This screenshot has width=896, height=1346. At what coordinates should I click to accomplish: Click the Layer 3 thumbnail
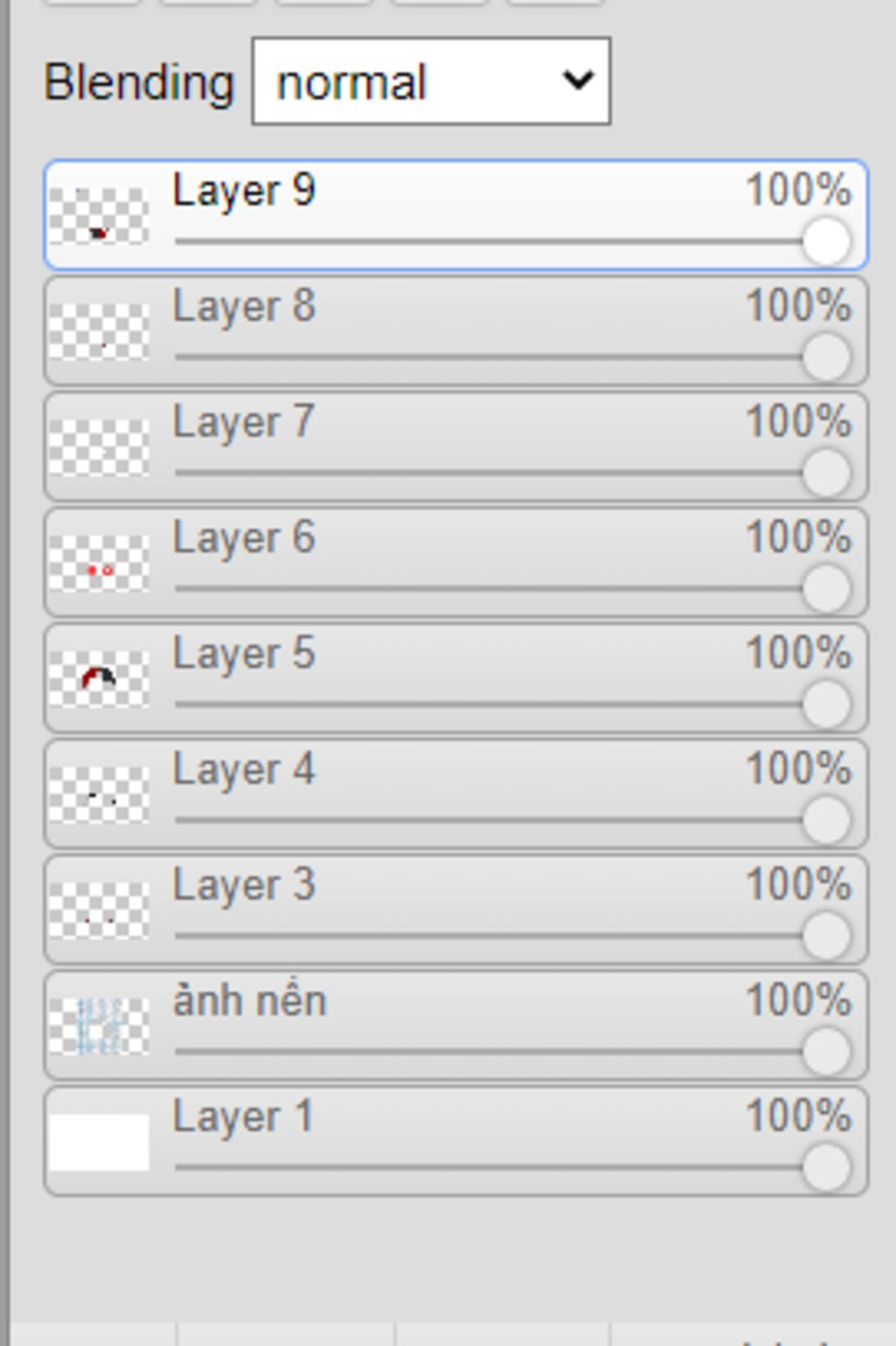pos(99,910)
